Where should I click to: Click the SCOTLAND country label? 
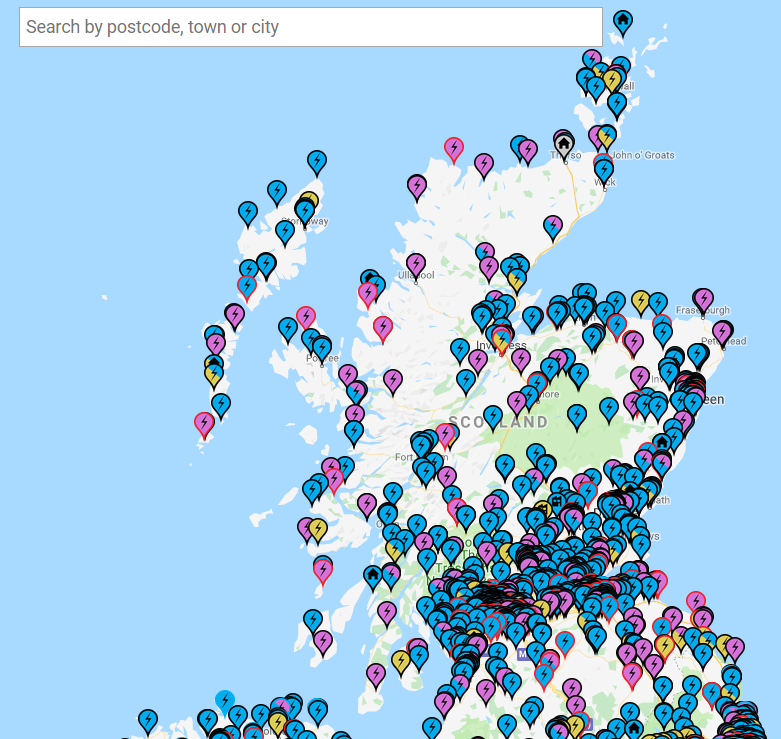tap(499, 422)
